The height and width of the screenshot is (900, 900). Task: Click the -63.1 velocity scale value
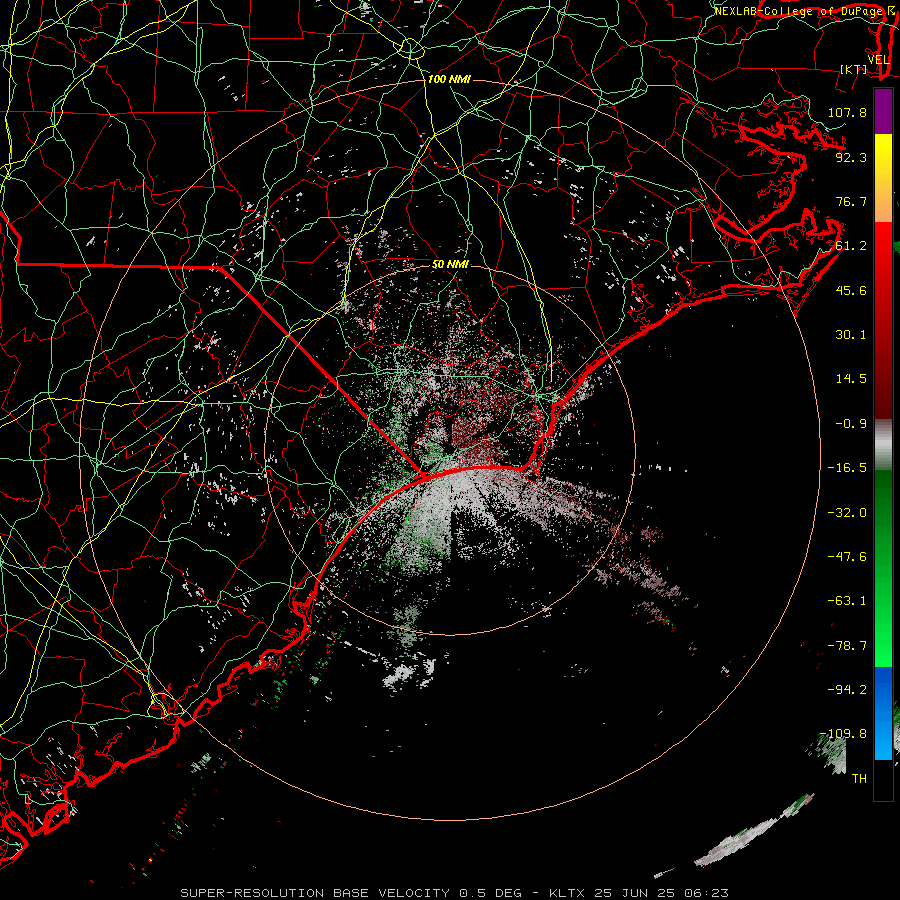(x=847, y=601)
